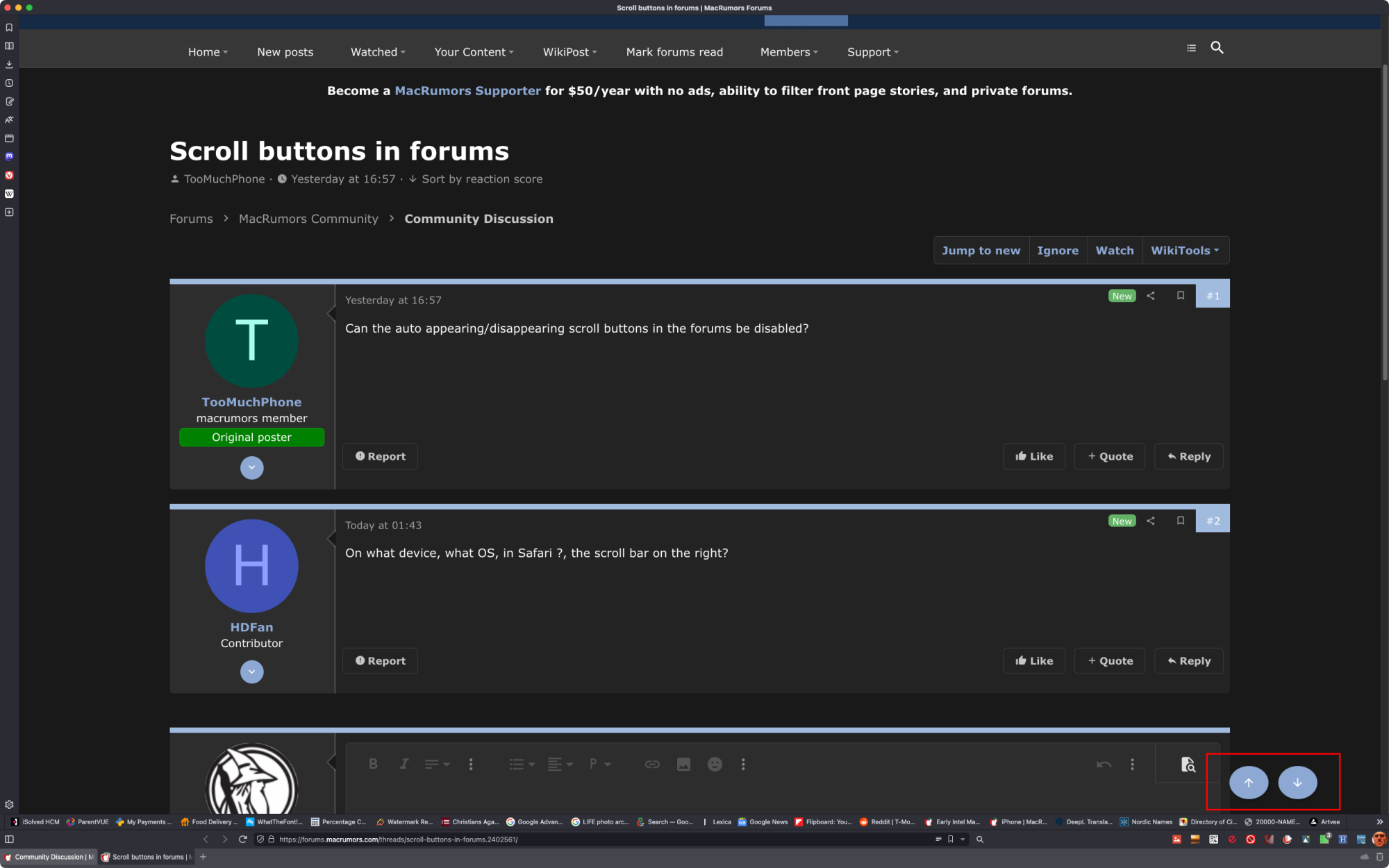Viewport: 1389px width, 868px height.
Task: Click the scroll-to-top arrow button
Action: [1248, 783]
